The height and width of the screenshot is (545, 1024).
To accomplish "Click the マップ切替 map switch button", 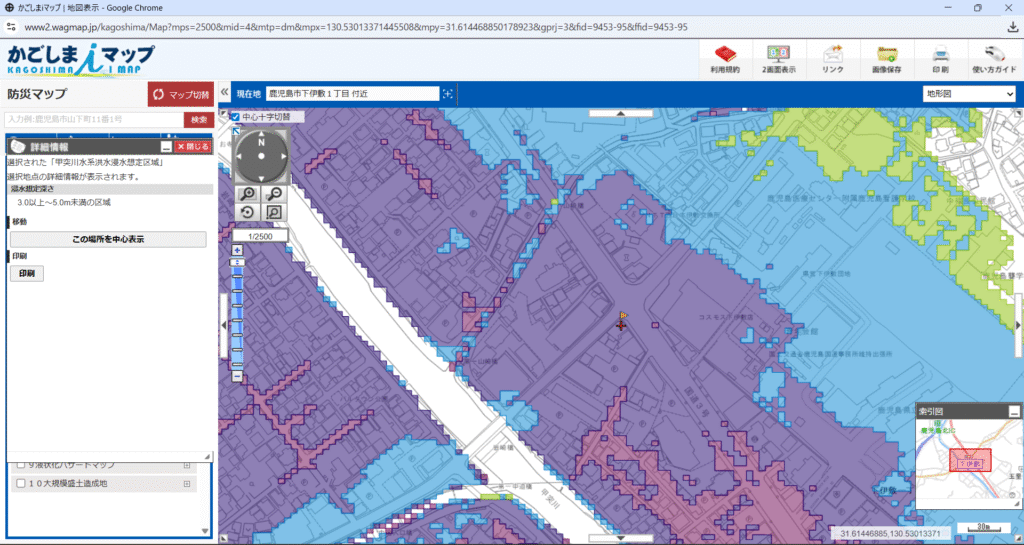I will point(179,94).
